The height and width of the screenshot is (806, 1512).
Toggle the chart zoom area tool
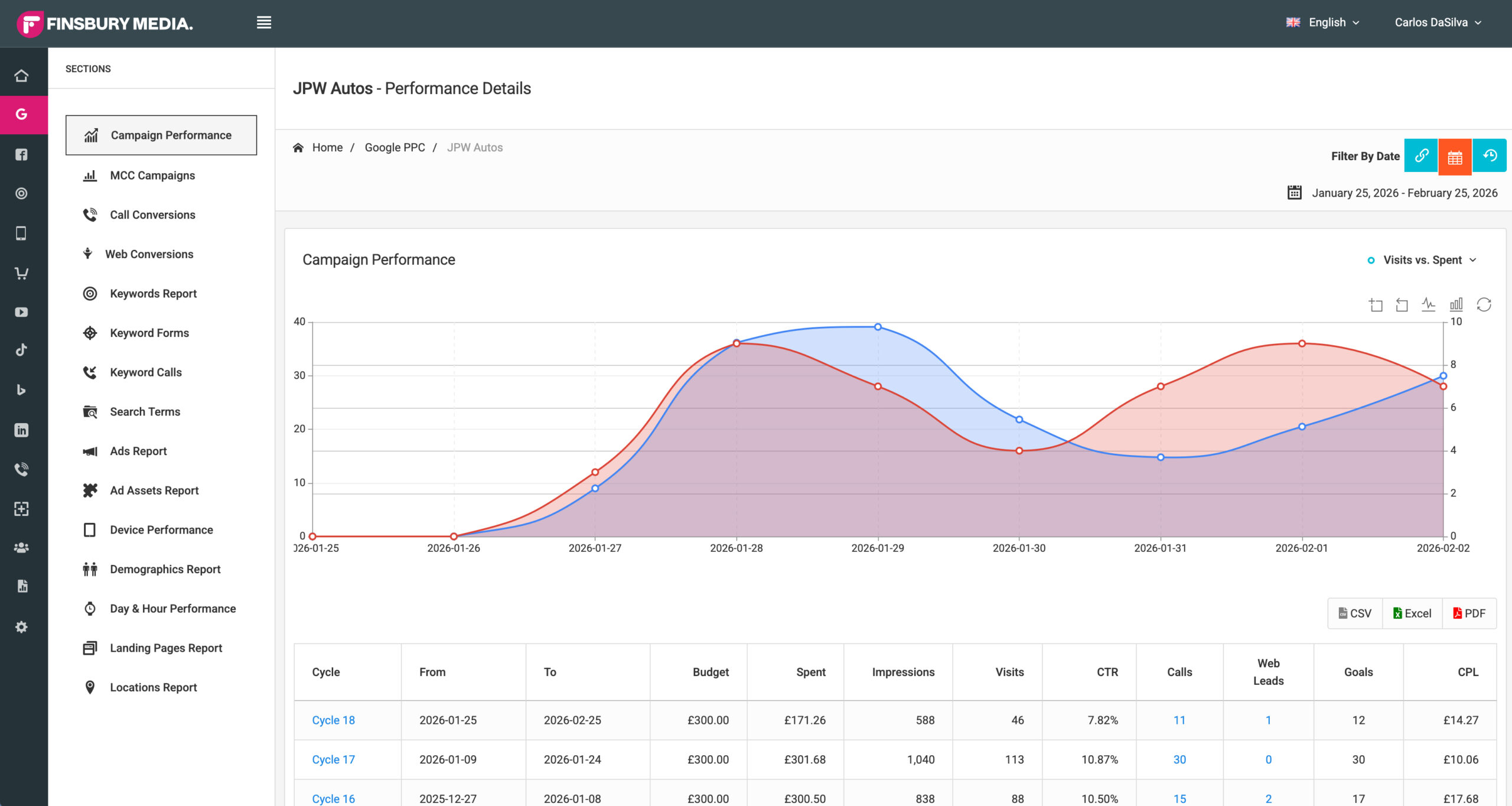tap(1376, 305)
